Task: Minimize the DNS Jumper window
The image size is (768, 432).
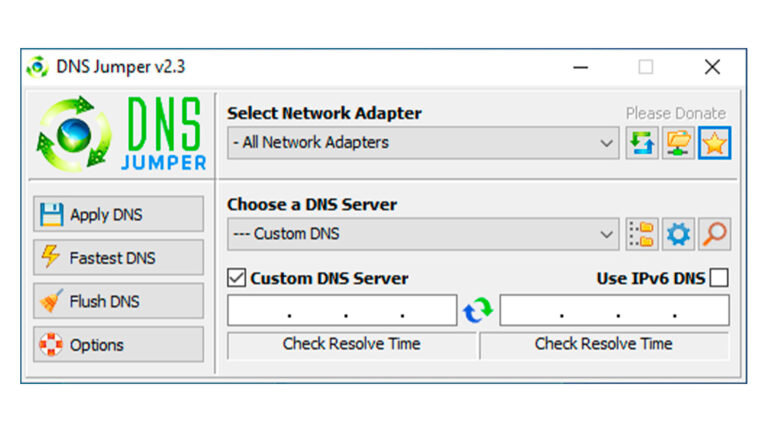Action: (580, 67)
